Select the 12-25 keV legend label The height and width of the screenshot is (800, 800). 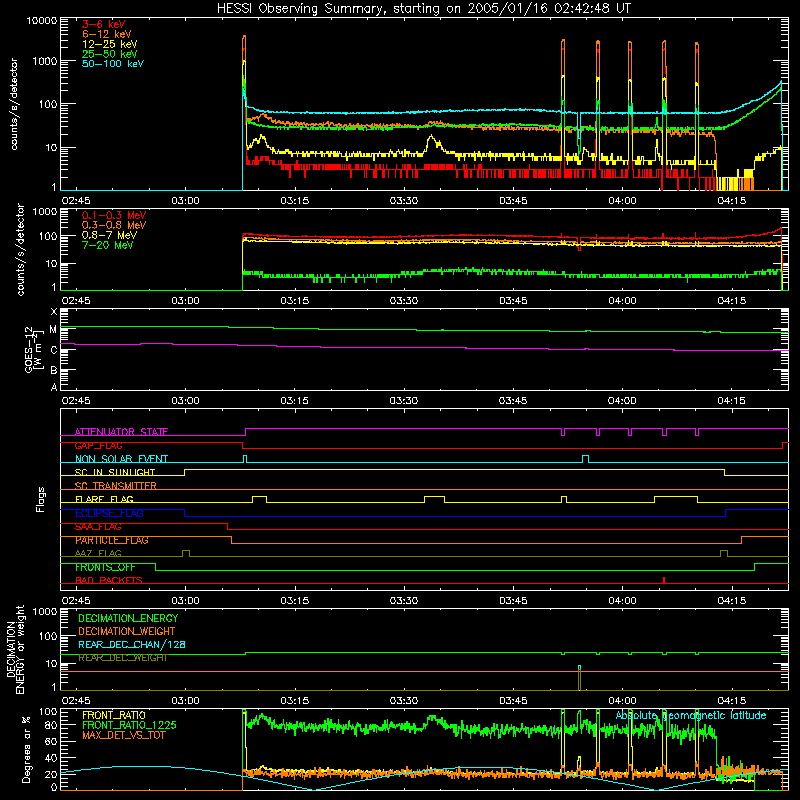point(110,44)
